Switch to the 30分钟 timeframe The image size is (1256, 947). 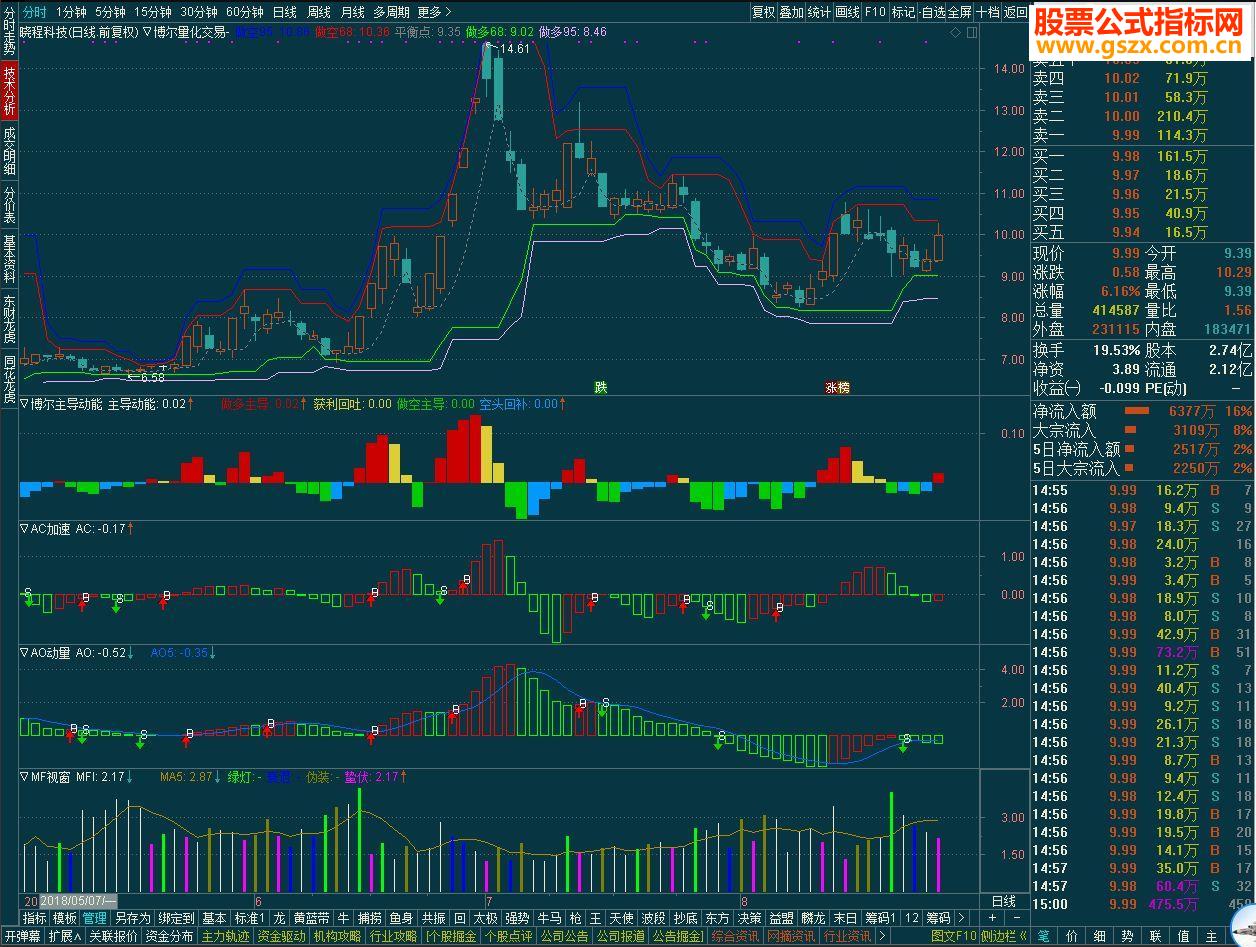click(x=200, y=12)
